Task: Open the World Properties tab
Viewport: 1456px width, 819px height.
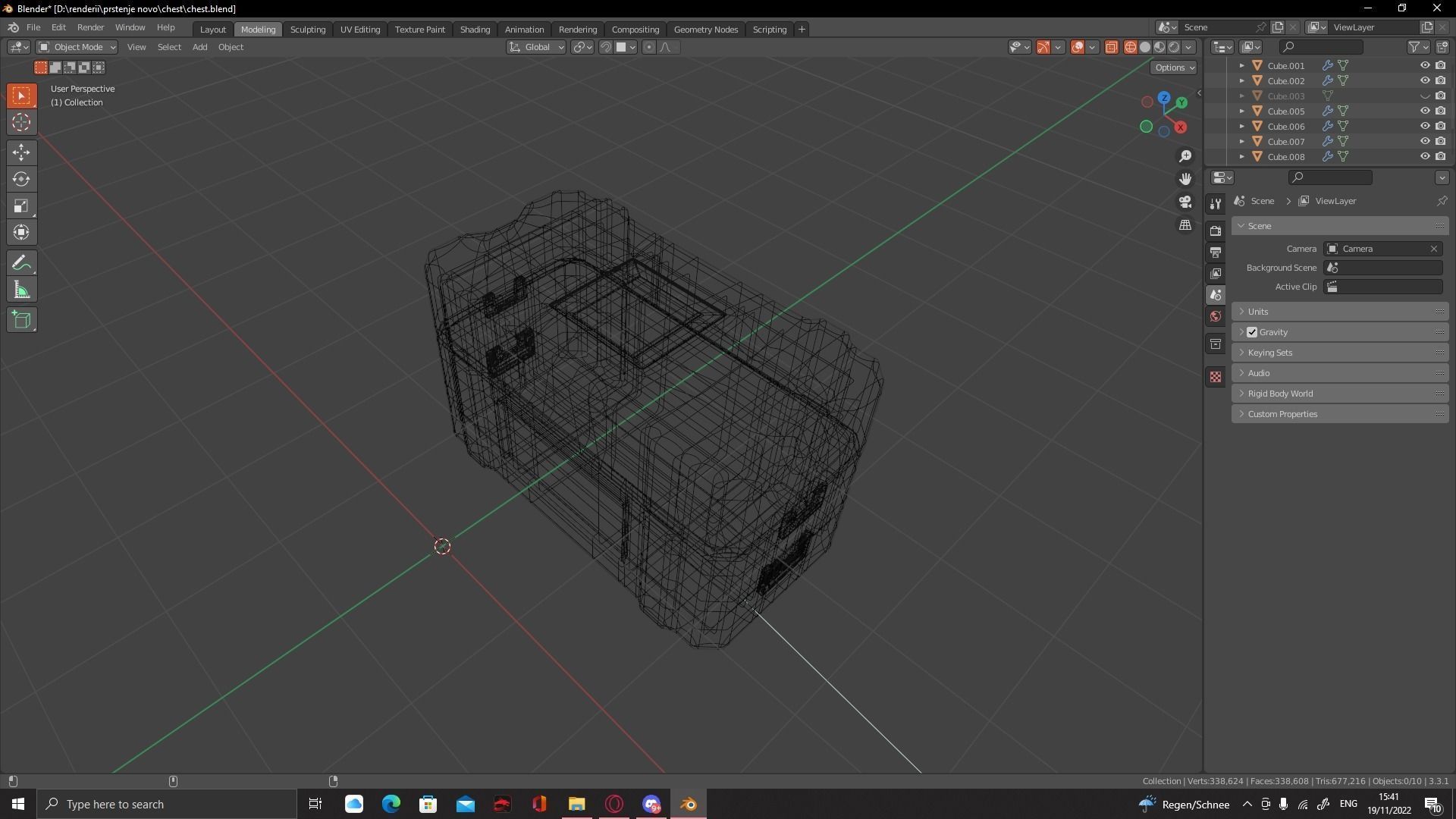Action: click(x=1216, y=316)
